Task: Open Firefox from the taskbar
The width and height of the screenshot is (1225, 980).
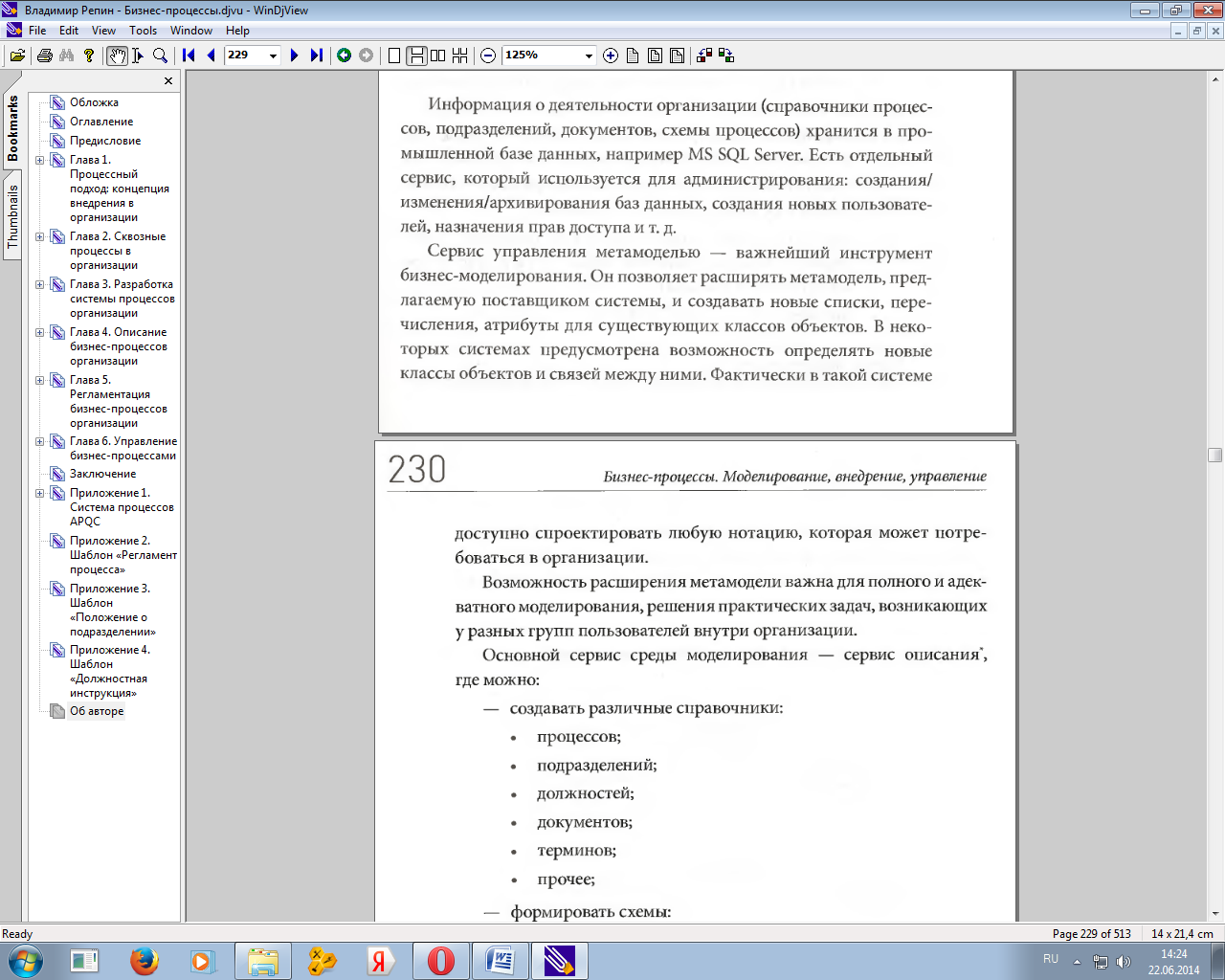Action: coord(145,961)
